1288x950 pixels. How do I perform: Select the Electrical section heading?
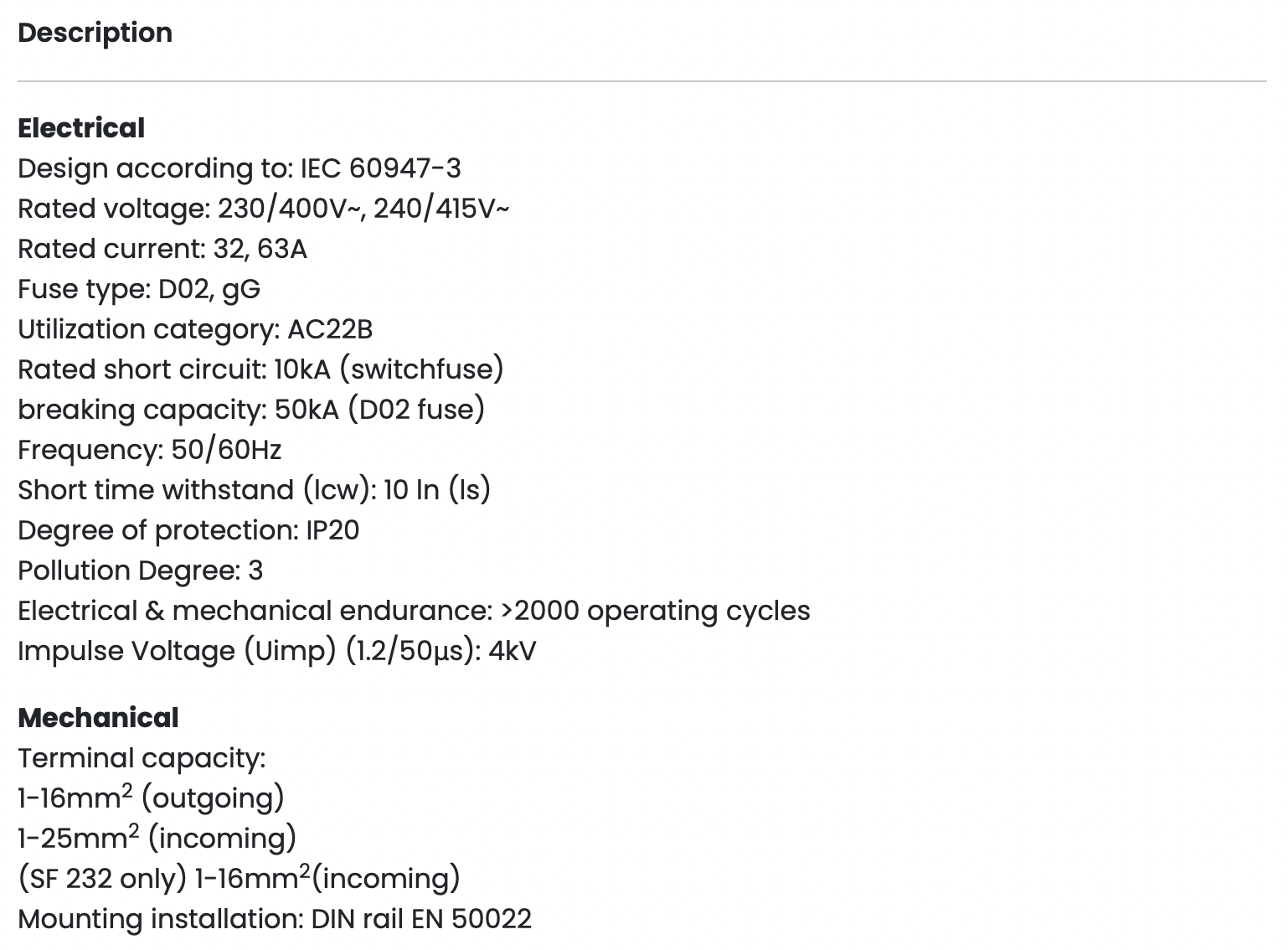(81, 128)
